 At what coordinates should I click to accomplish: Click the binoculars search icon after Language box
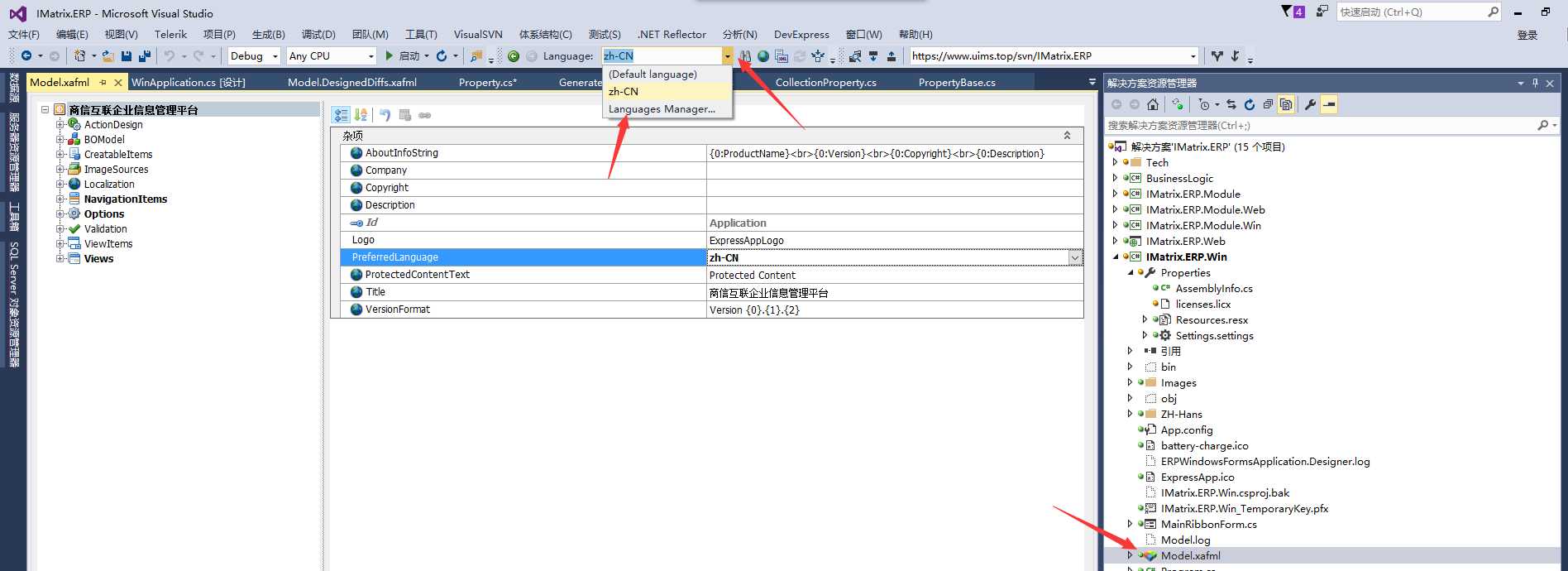pos(745,55)
